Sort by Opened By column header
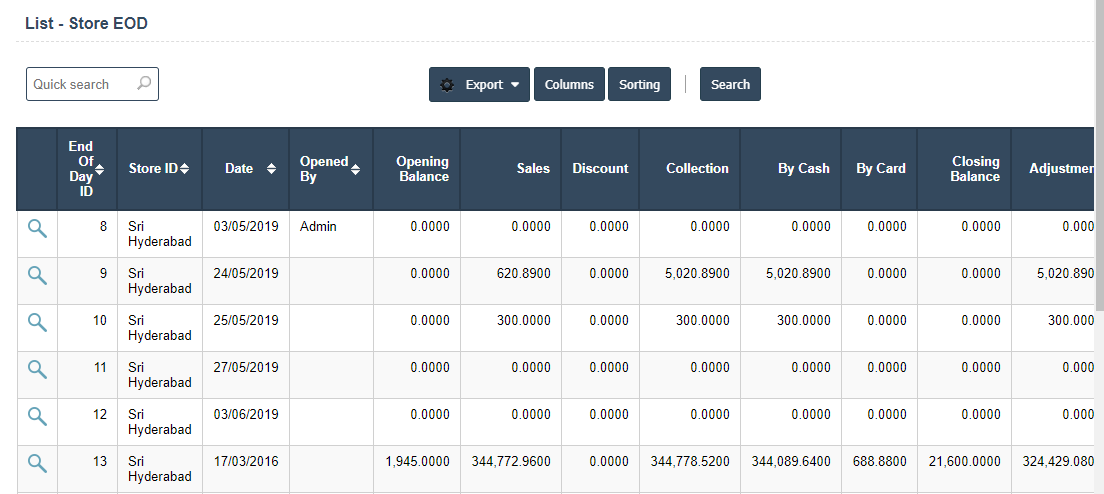Screen dimensions: 1104x494 coord(330,168)
